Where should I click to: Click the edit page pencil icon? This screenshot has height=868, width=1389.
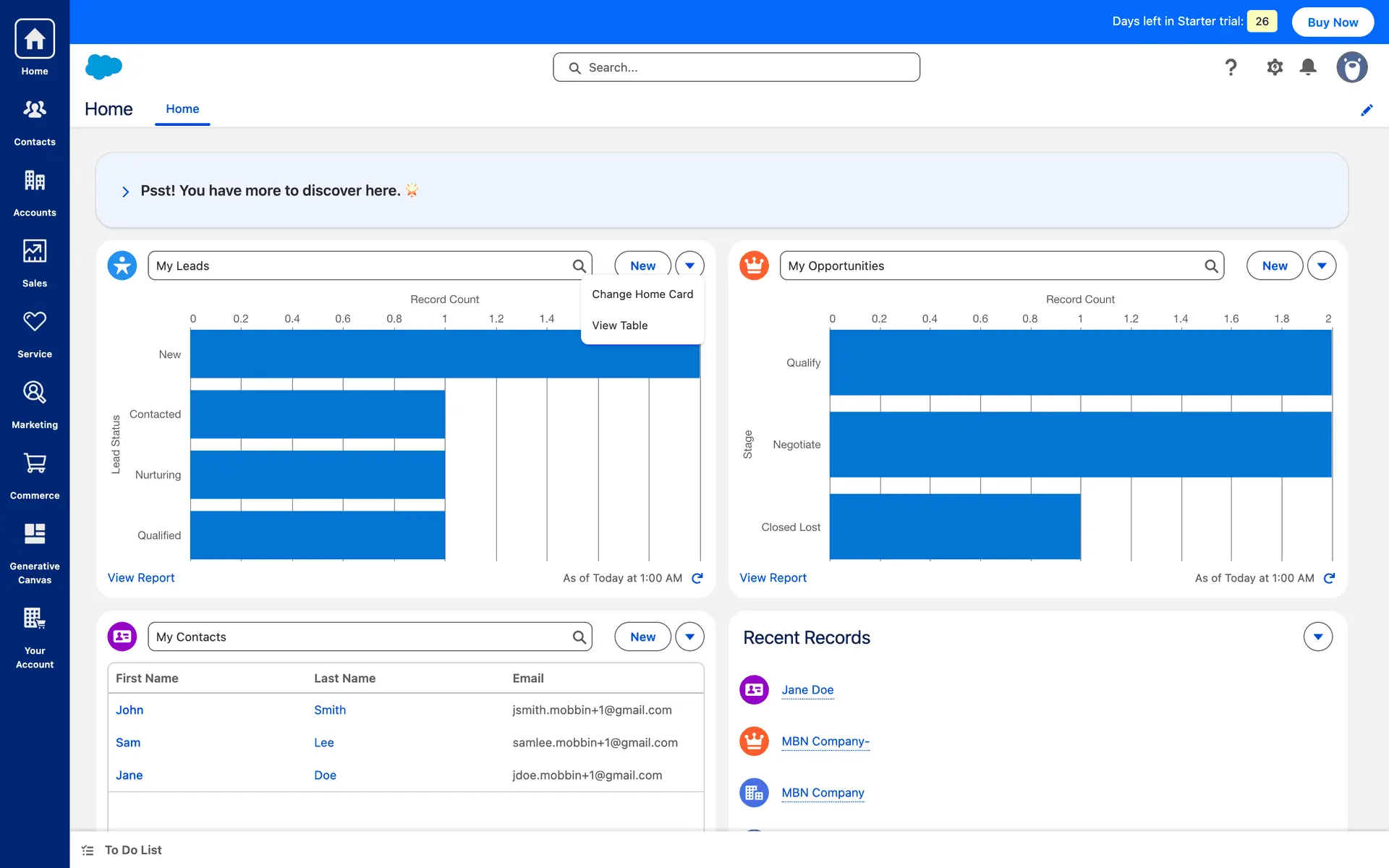1367,110
